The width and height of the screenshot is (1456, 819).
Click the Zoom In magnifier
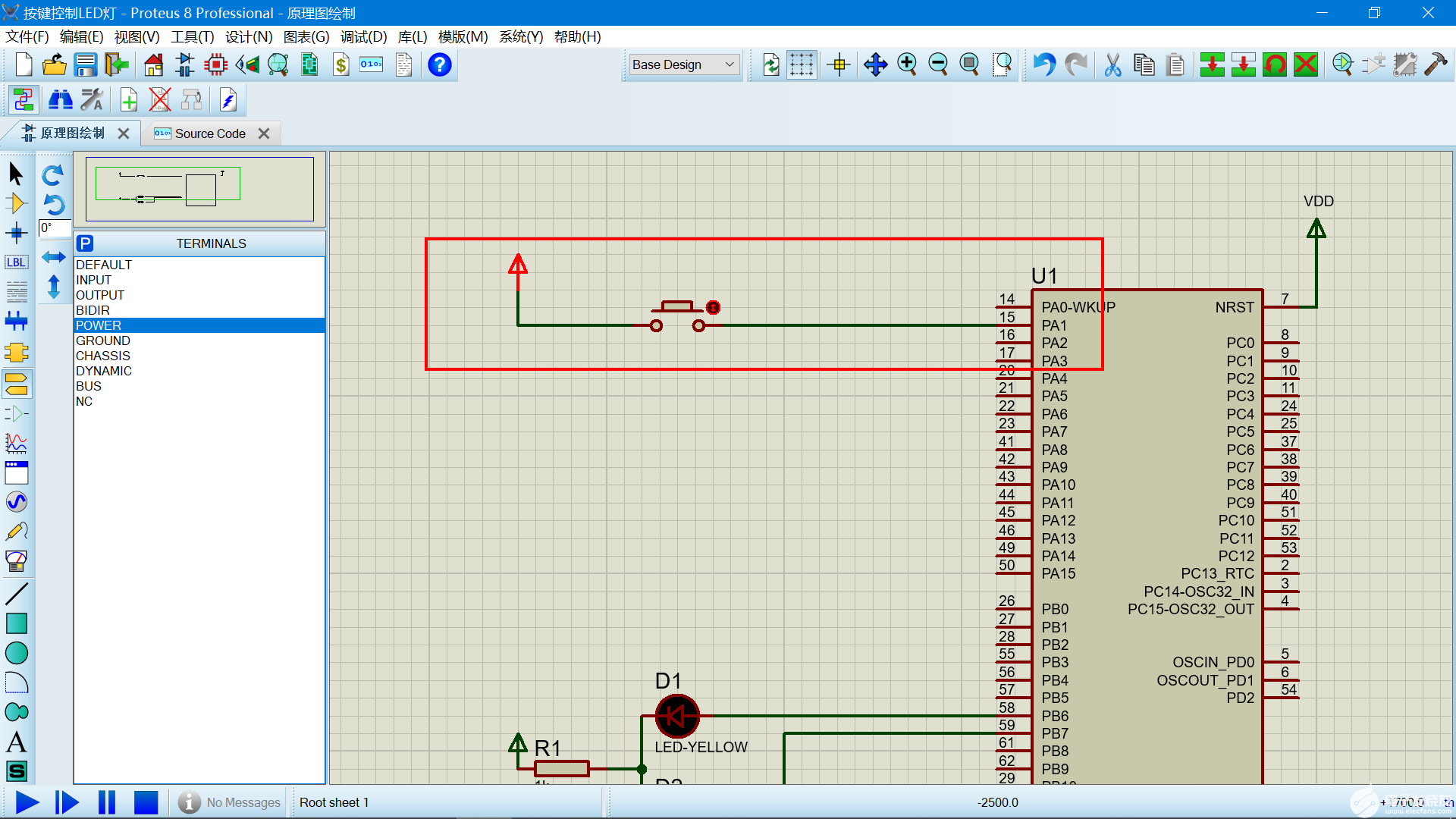click(x=907, y=65)
